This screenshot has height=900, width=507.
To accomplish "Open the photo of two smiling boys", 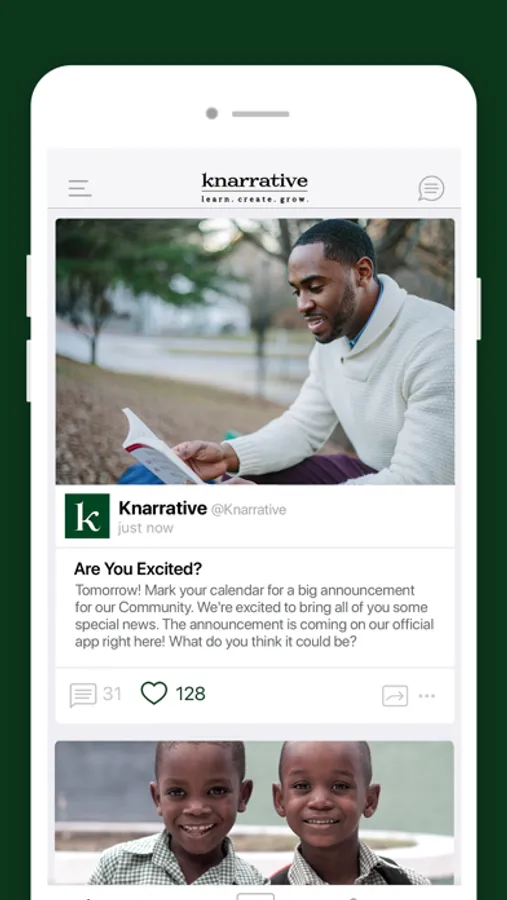I will 254,813.
